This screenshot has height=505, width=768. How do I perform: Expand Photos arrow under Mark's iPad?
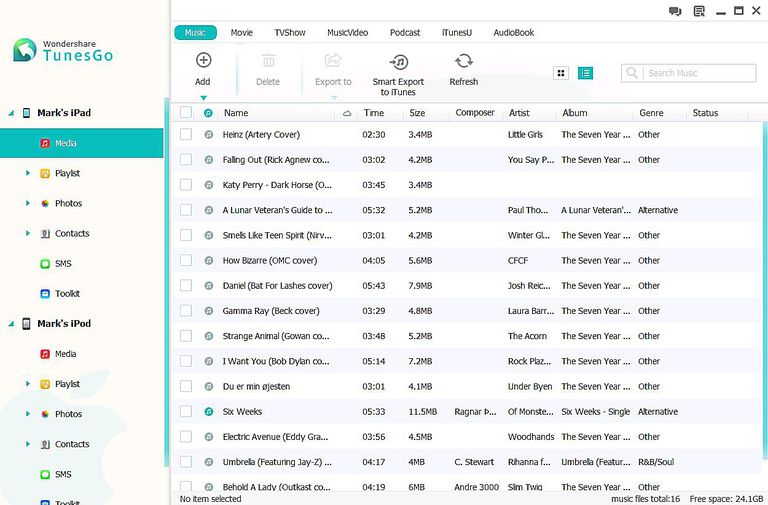pos(28,203)
